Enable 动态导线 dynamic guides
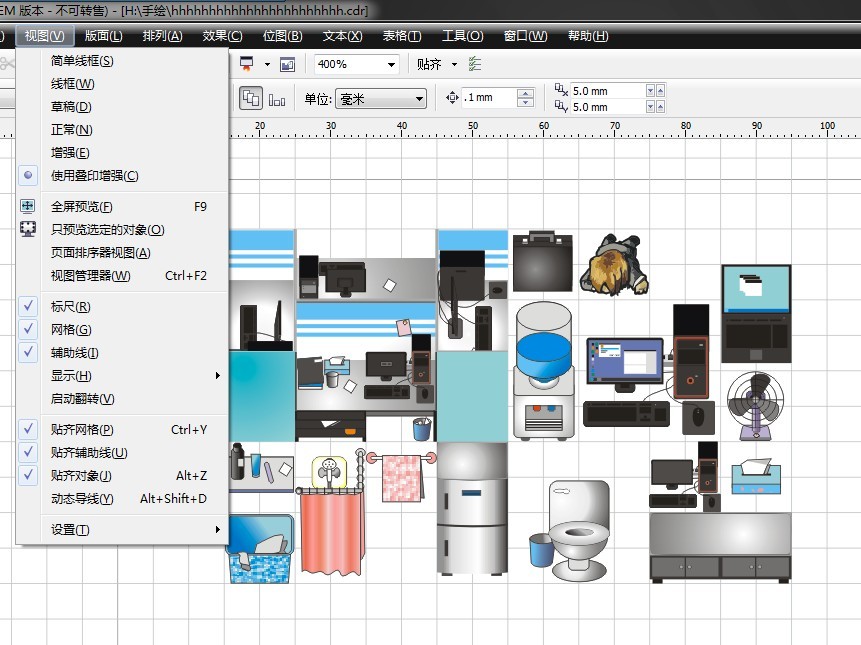 (122, 498)
